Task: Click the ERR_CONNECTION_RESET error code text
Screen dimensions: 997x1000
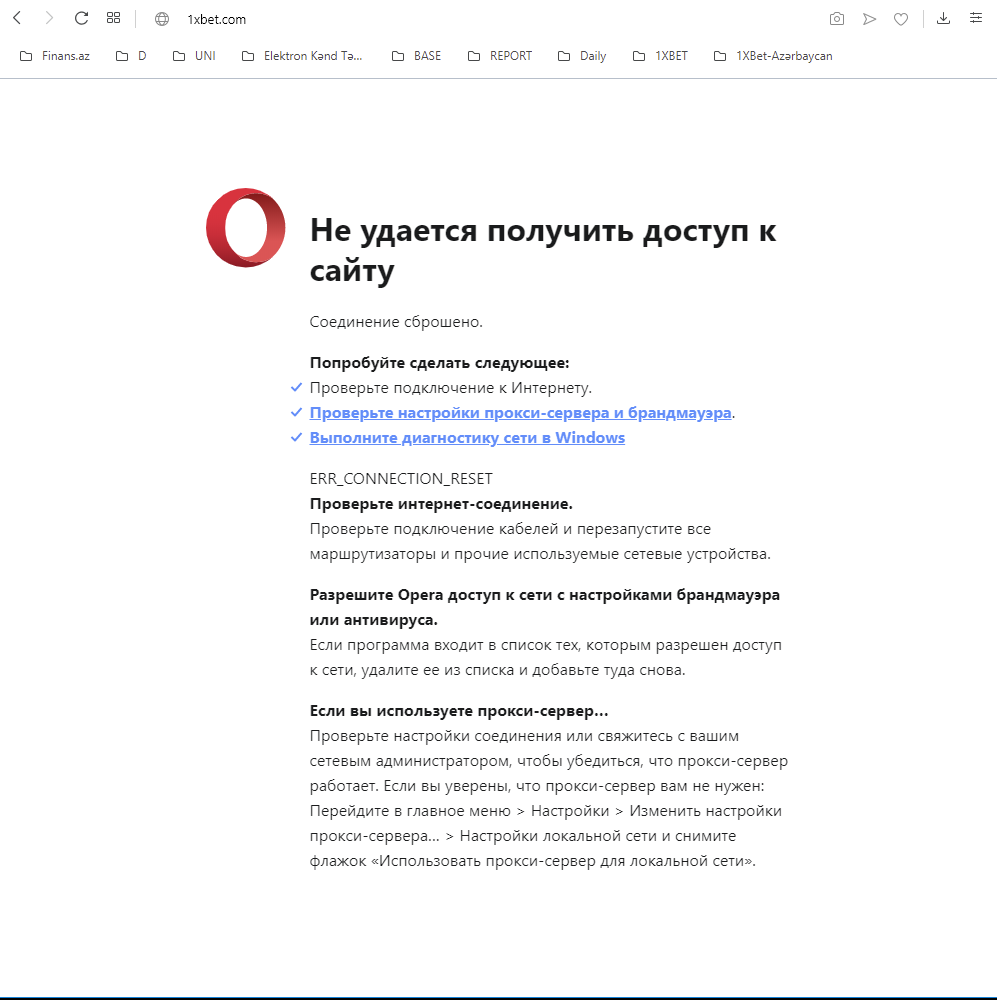Action: (401, 478)
